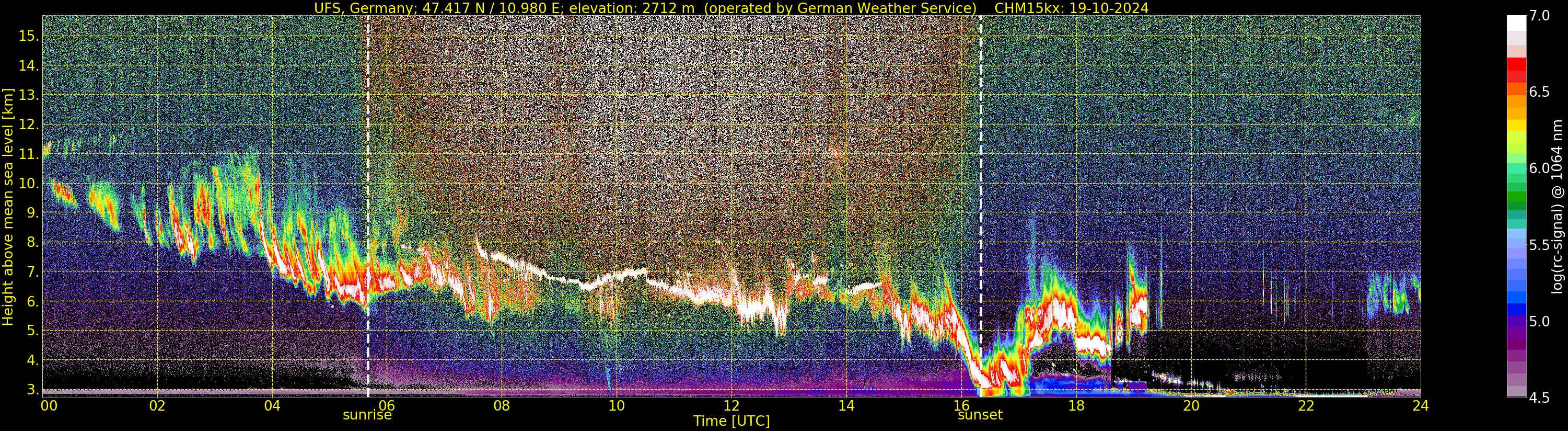Click the '5.5' colorbar tick value
1568x431 pixels.
[x=1539, y=245]
